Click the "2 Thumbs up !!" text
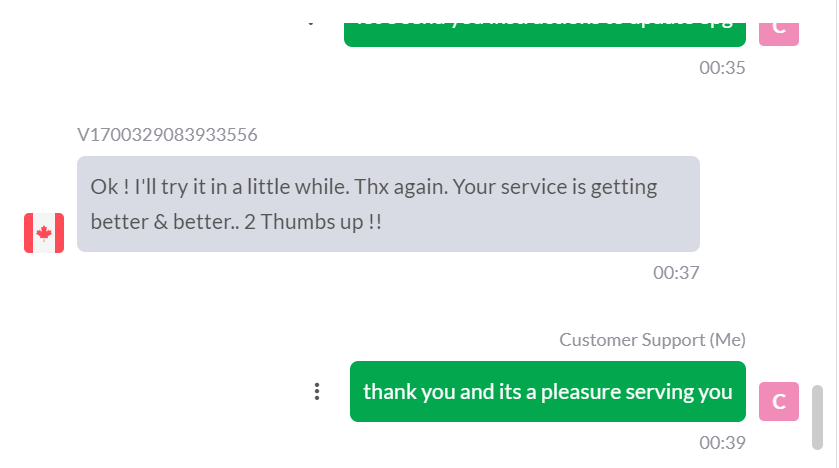This screenshot has width=839, height=468. pyautogui.click(x=313, y=221)
